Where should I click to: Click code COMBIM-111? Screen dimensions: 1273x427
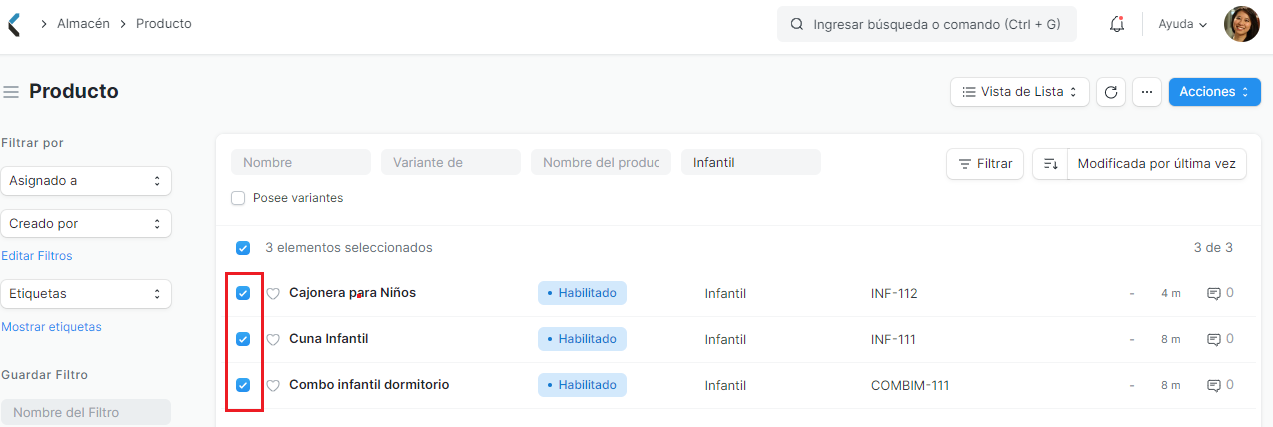click(x=910, y=386)
